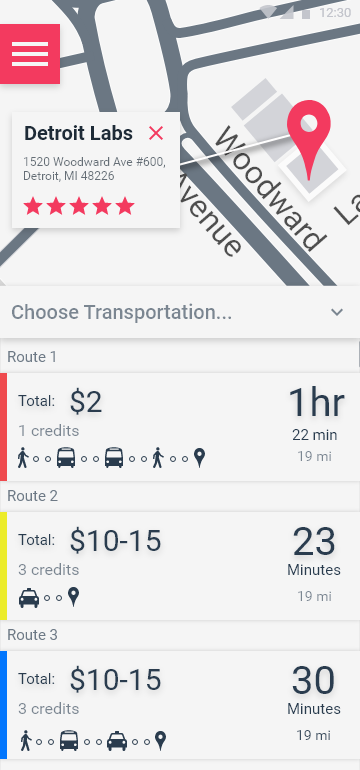Select the Route 3 header label
360x770 pixels.
pyautogui.click(x=32, y=635)
